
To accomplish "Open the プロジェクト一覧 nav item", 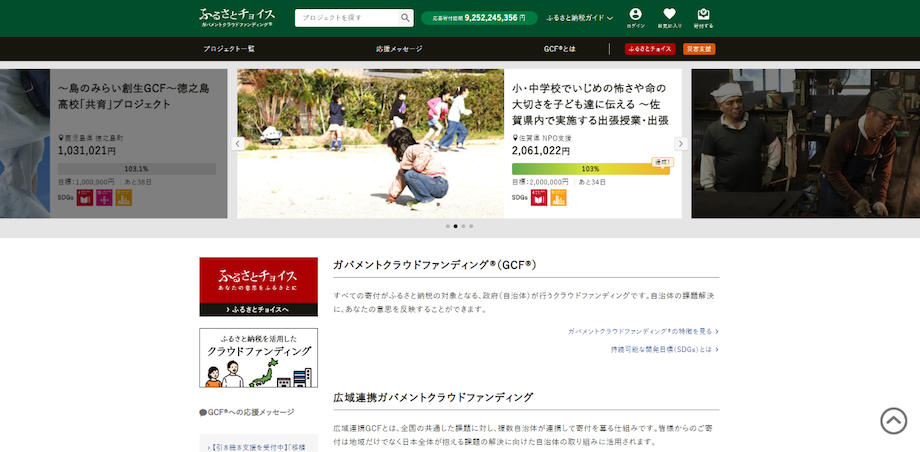I will click(x=229, y=49).
